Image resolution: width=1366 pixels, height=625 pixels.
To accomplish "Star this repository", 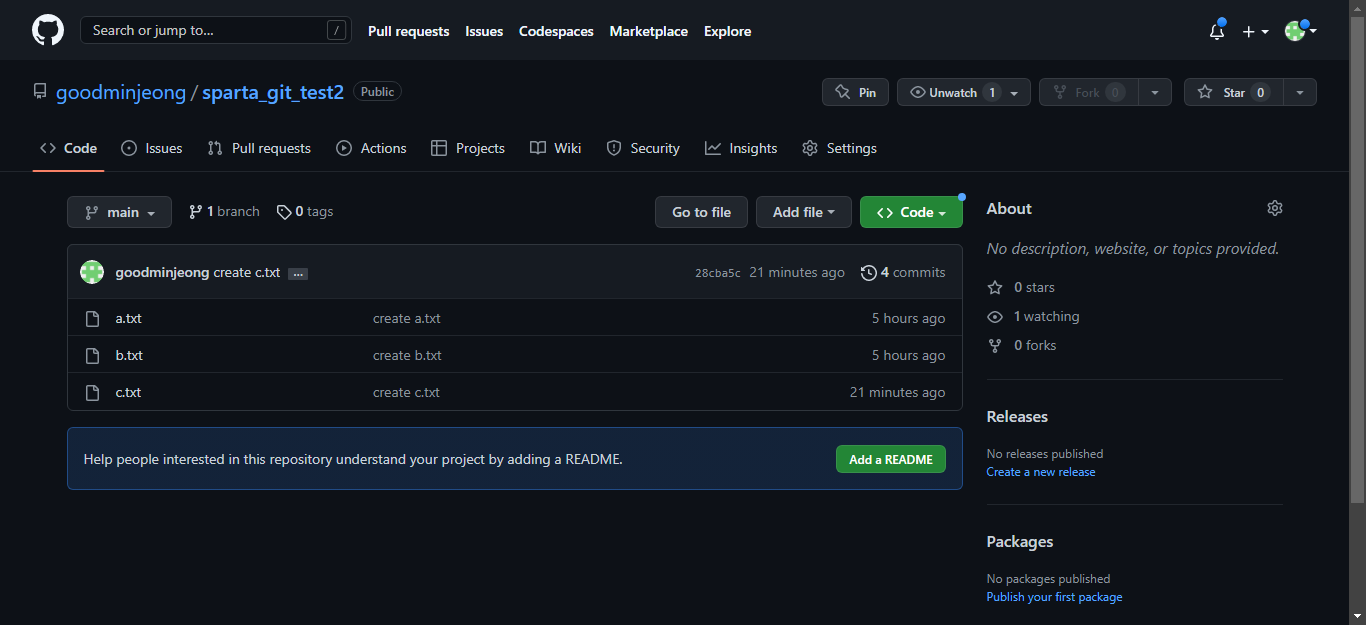I will coord(1234,92).
